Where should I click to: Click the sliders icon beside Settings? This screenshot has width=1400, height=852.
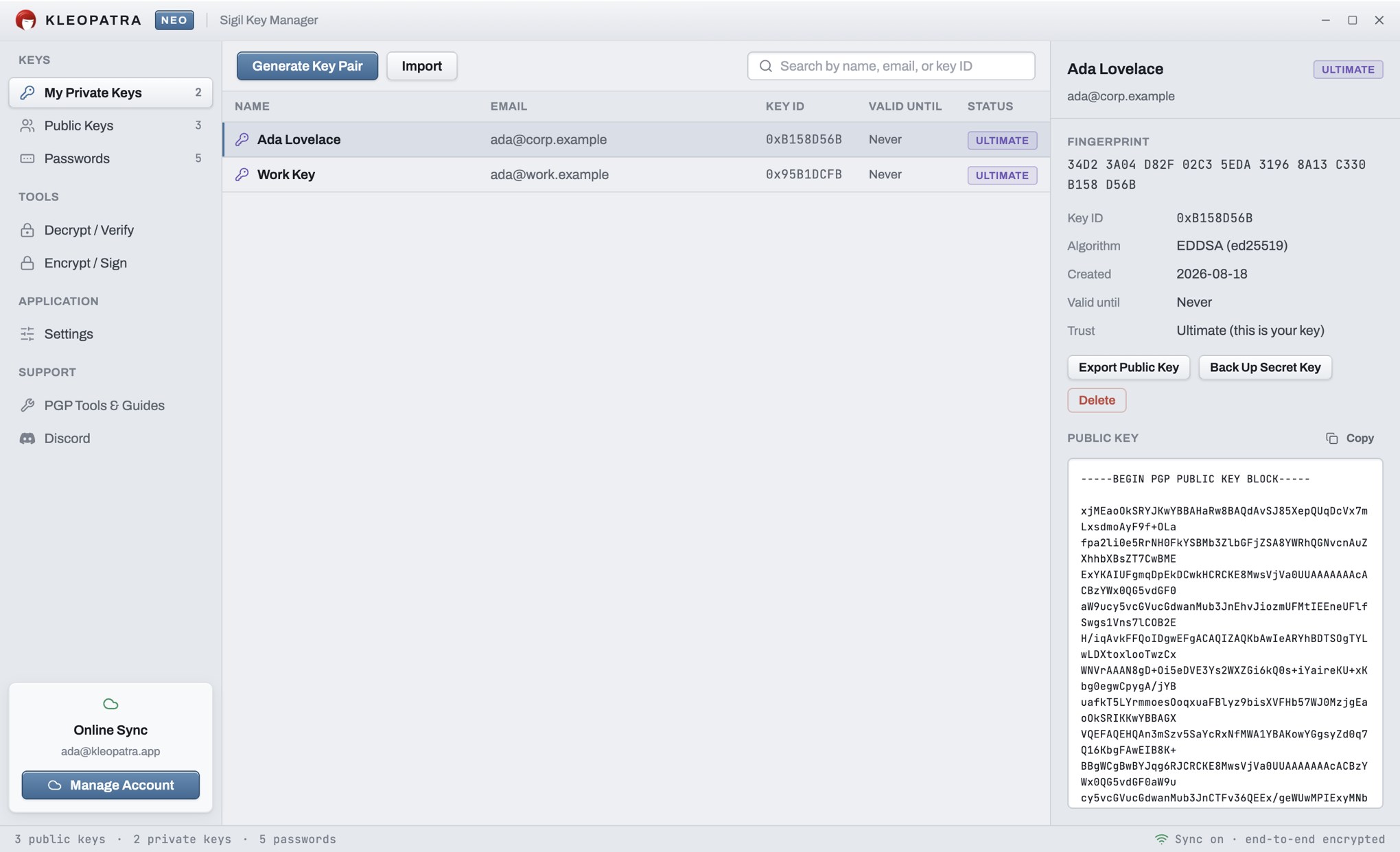pyautogui.click(x=27, y=334)
